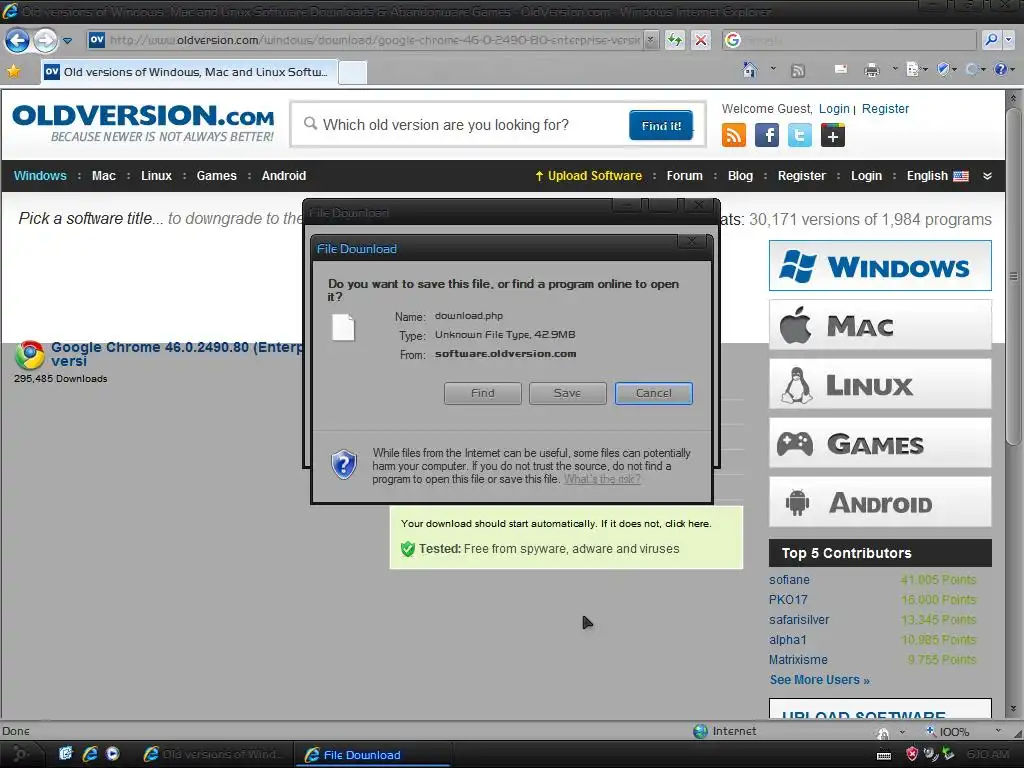The width and height of the screenshot is (1024, 768).
Task: Click the magnifier Search icon in toolbar
Action: coord(991,40)
